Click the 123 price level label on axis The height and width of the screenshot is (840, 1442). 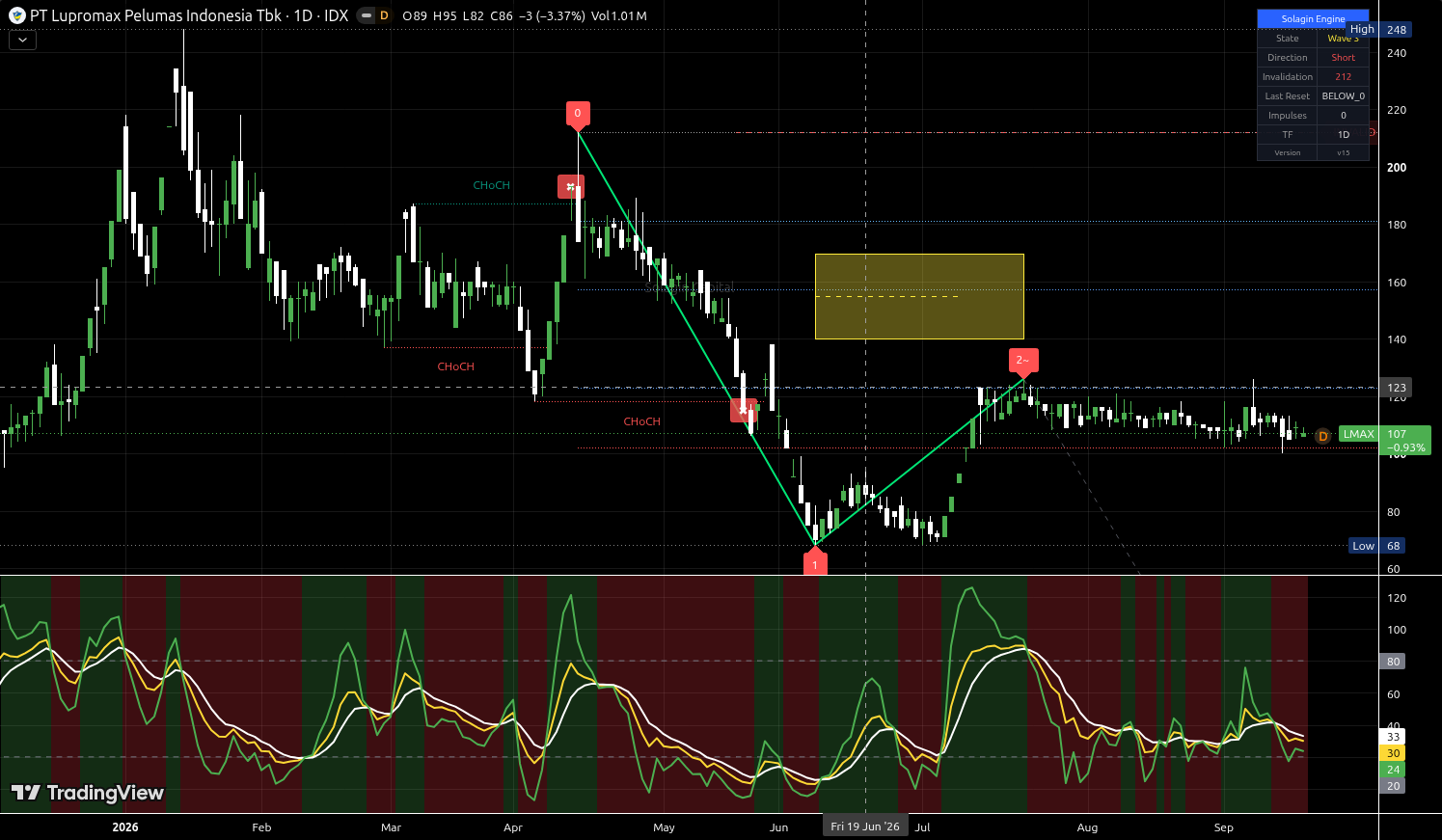point(1396,388)
